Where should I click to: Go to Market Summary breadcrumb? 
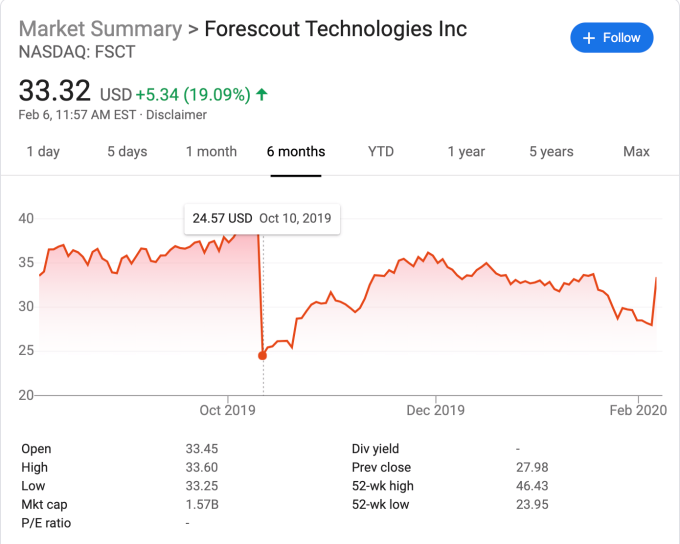(100, 28)
